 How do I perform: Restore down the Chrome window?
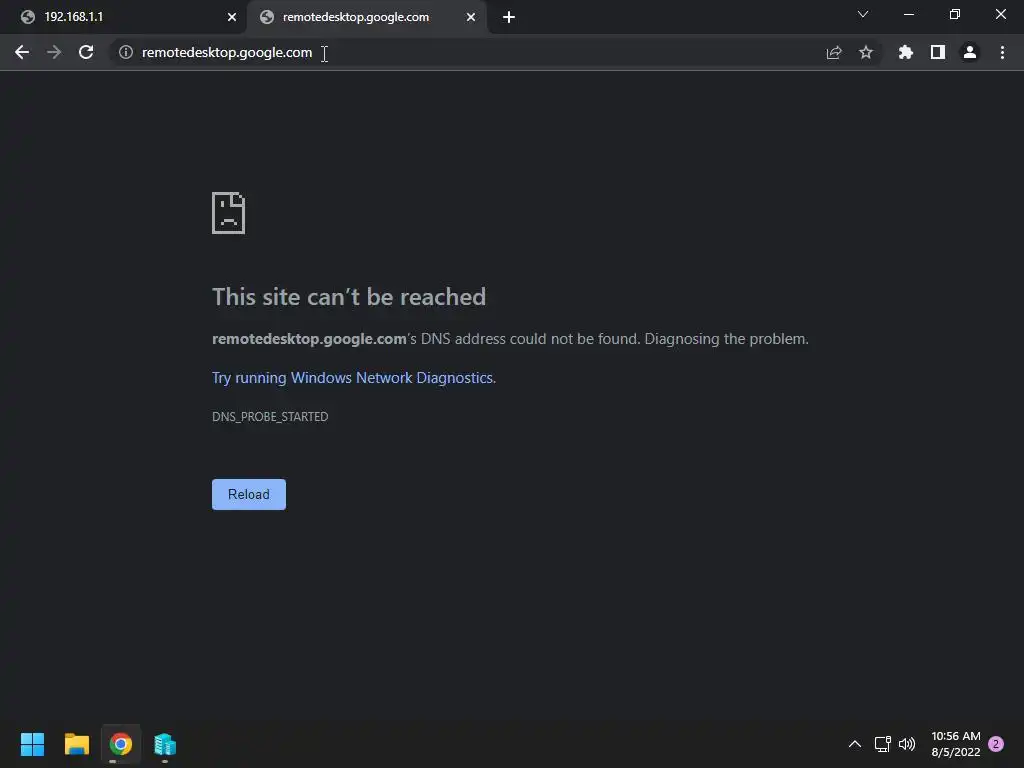pyautogui.click(x=955, y=14)
